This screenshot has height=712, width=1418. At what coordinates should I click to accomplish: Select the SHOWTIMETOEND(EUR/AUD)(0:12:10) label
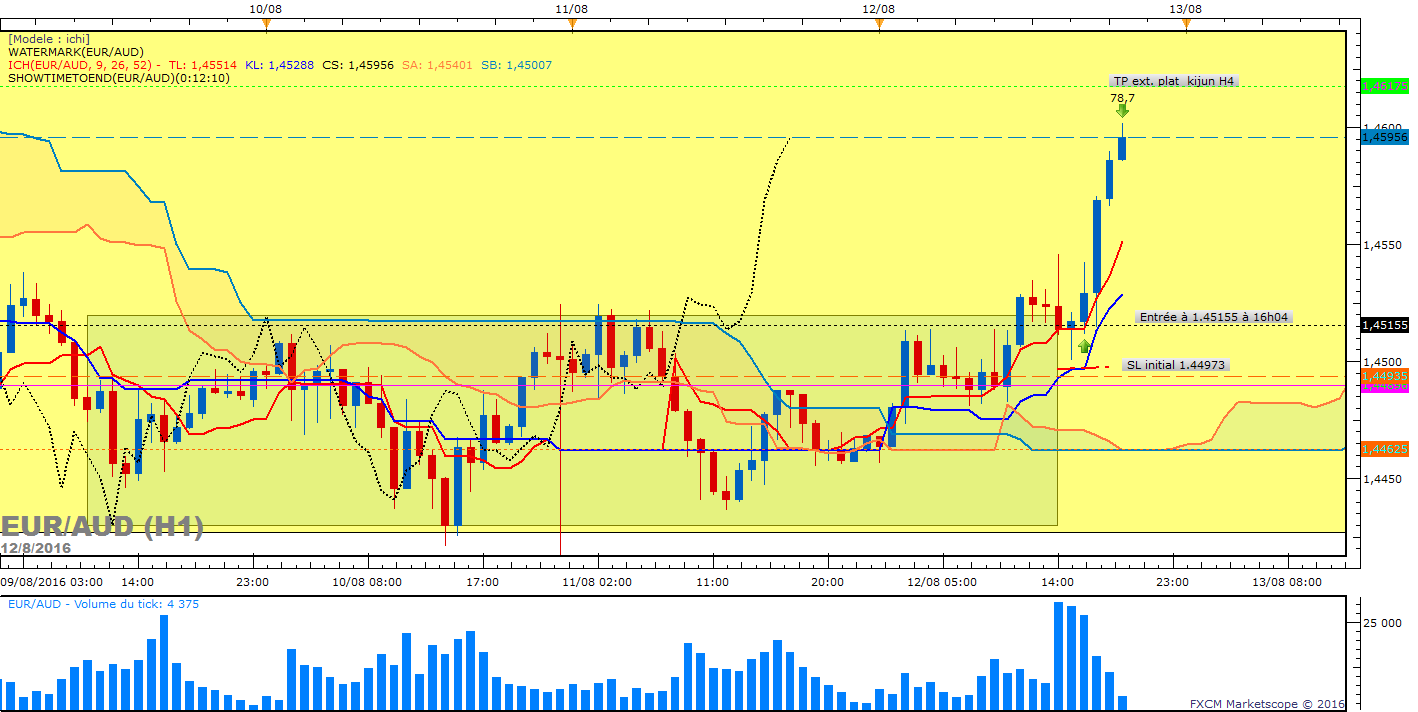point(119,78)
